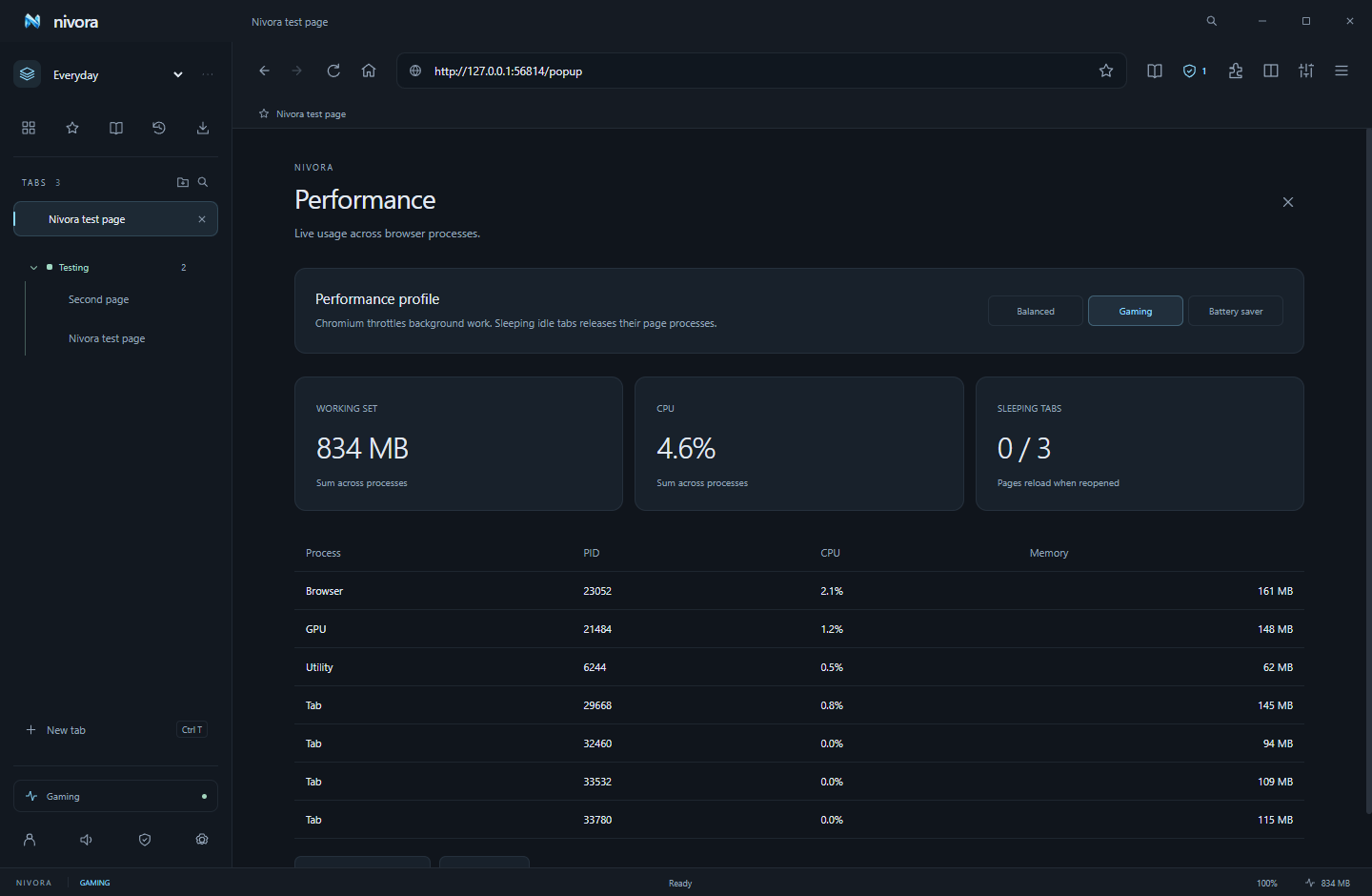Click the Browser process row name

[324, 591]
